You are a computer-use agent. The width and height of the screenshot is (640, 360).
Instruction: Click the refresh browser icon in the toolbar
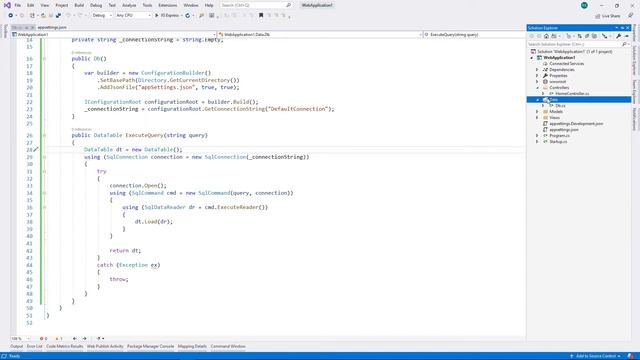click(x=188, y=16)
